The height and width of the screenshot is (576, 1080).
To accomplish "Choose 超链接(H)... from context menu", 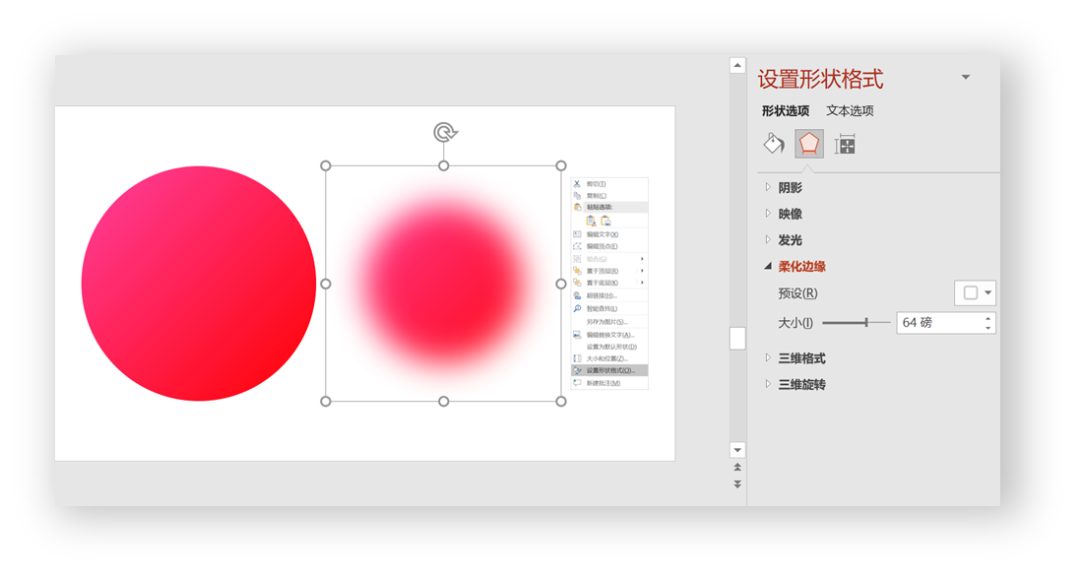I will [610, 296].
